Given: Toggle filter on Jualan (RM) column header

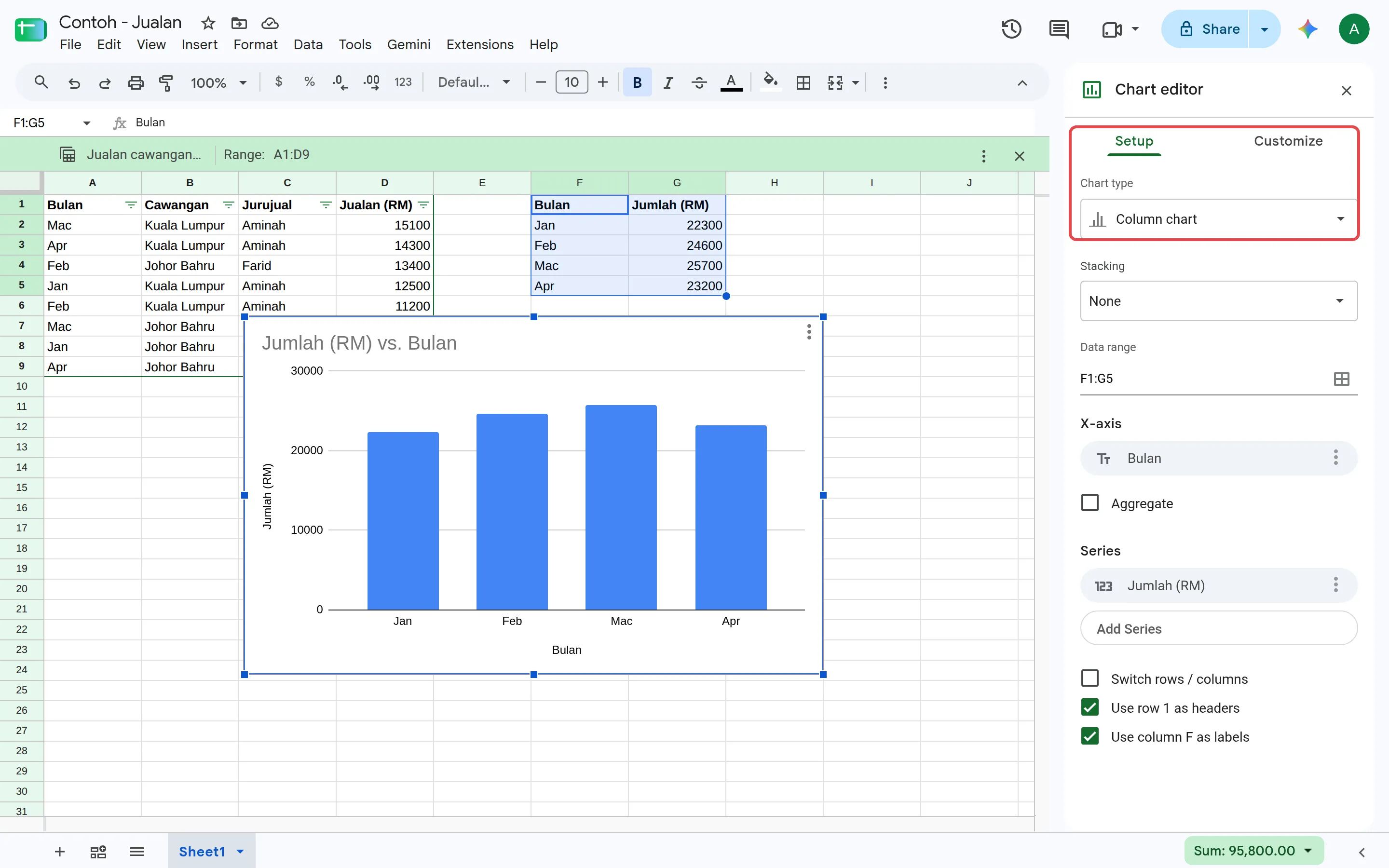Looking at the screenshot, I should tap(423, 205).
